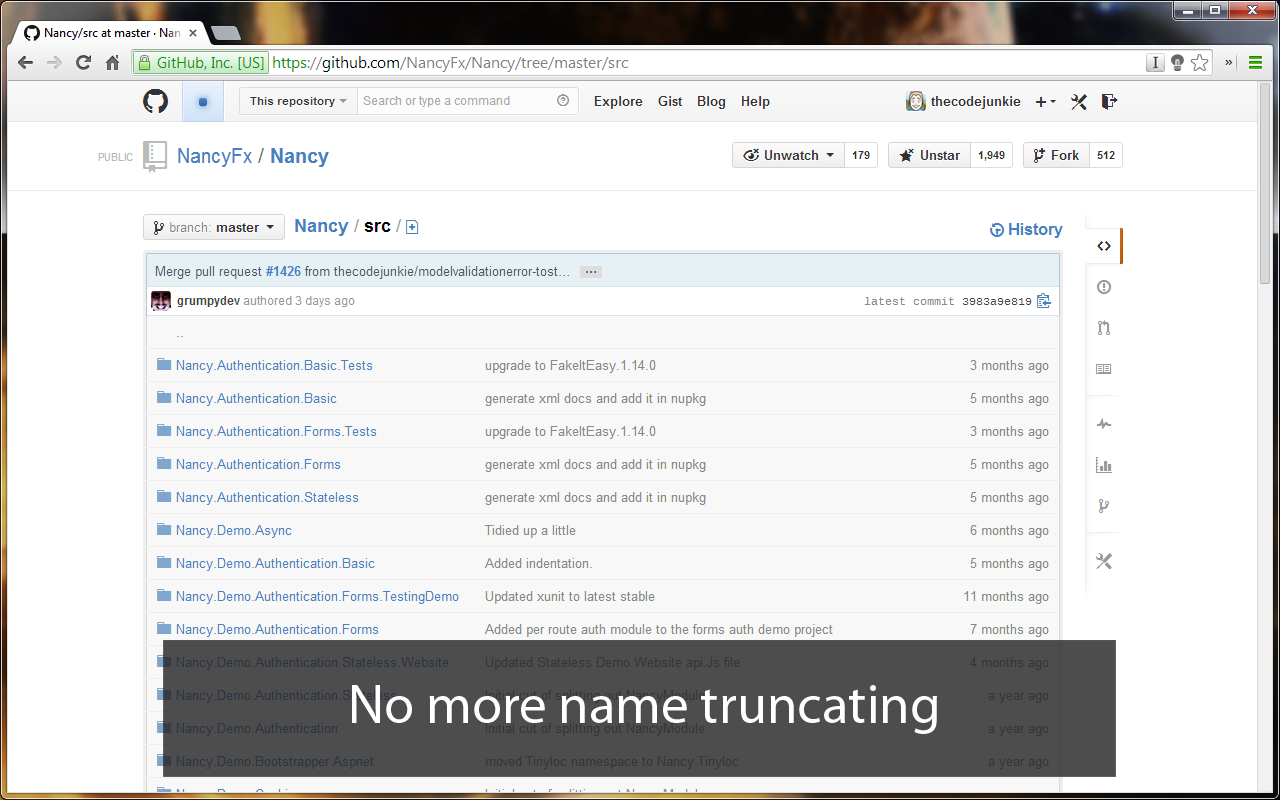The width and height of the screenshot is (1280, 800).
Task: Click the sign out icon in header
Action: coord(1109,101)
